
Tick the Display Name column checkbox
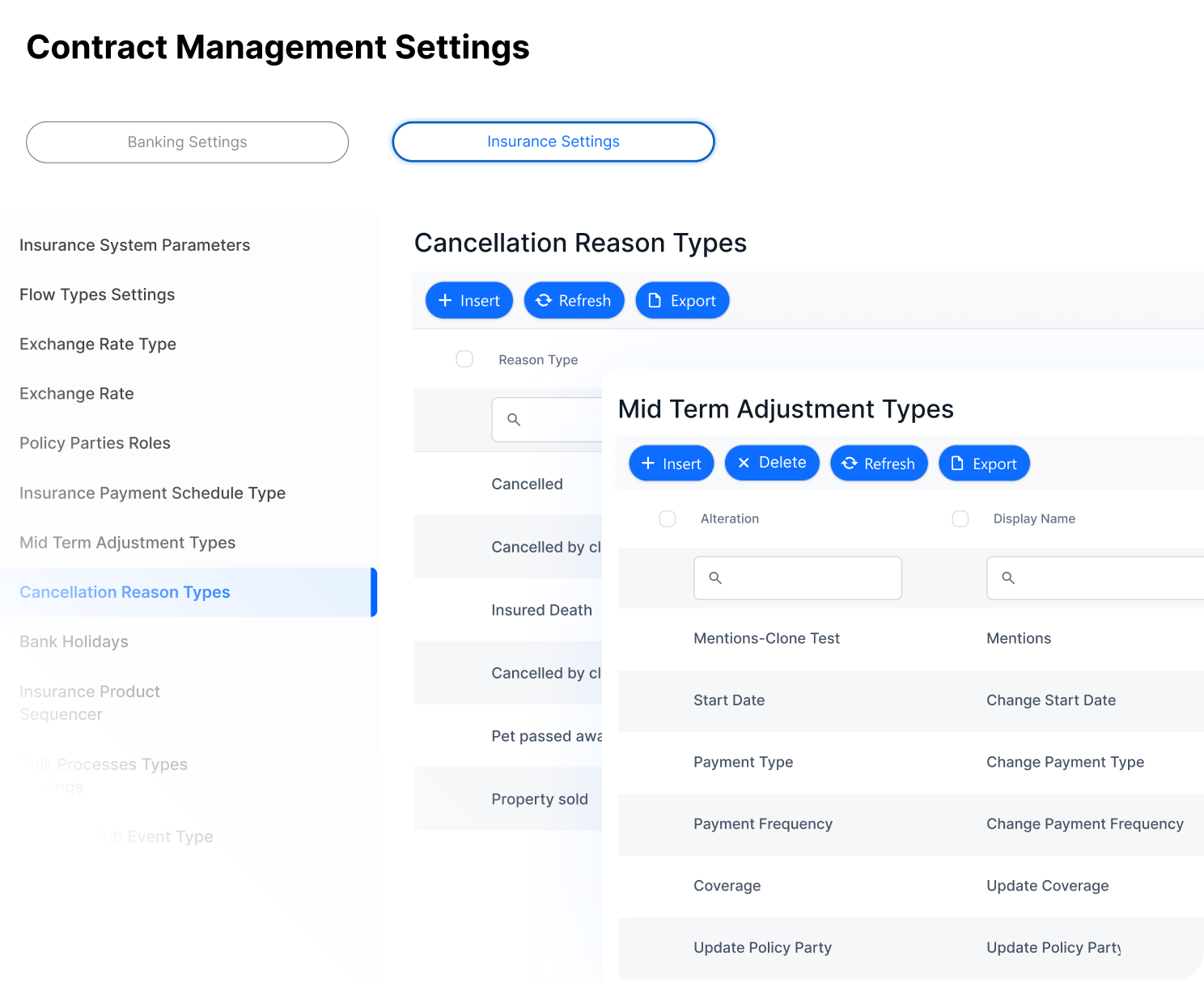point(960,519)
